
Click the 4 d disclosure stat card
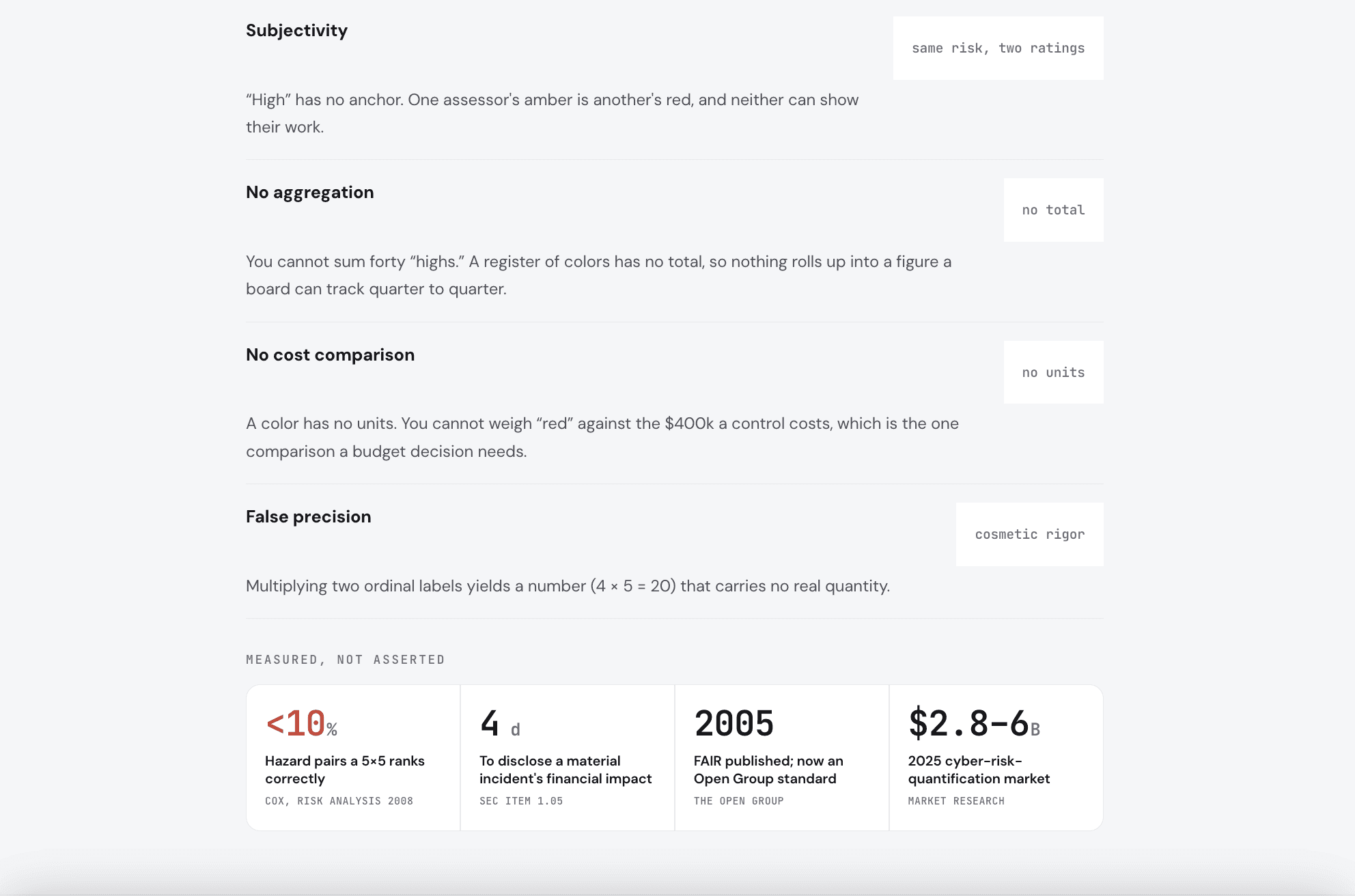tap(568, 757)
